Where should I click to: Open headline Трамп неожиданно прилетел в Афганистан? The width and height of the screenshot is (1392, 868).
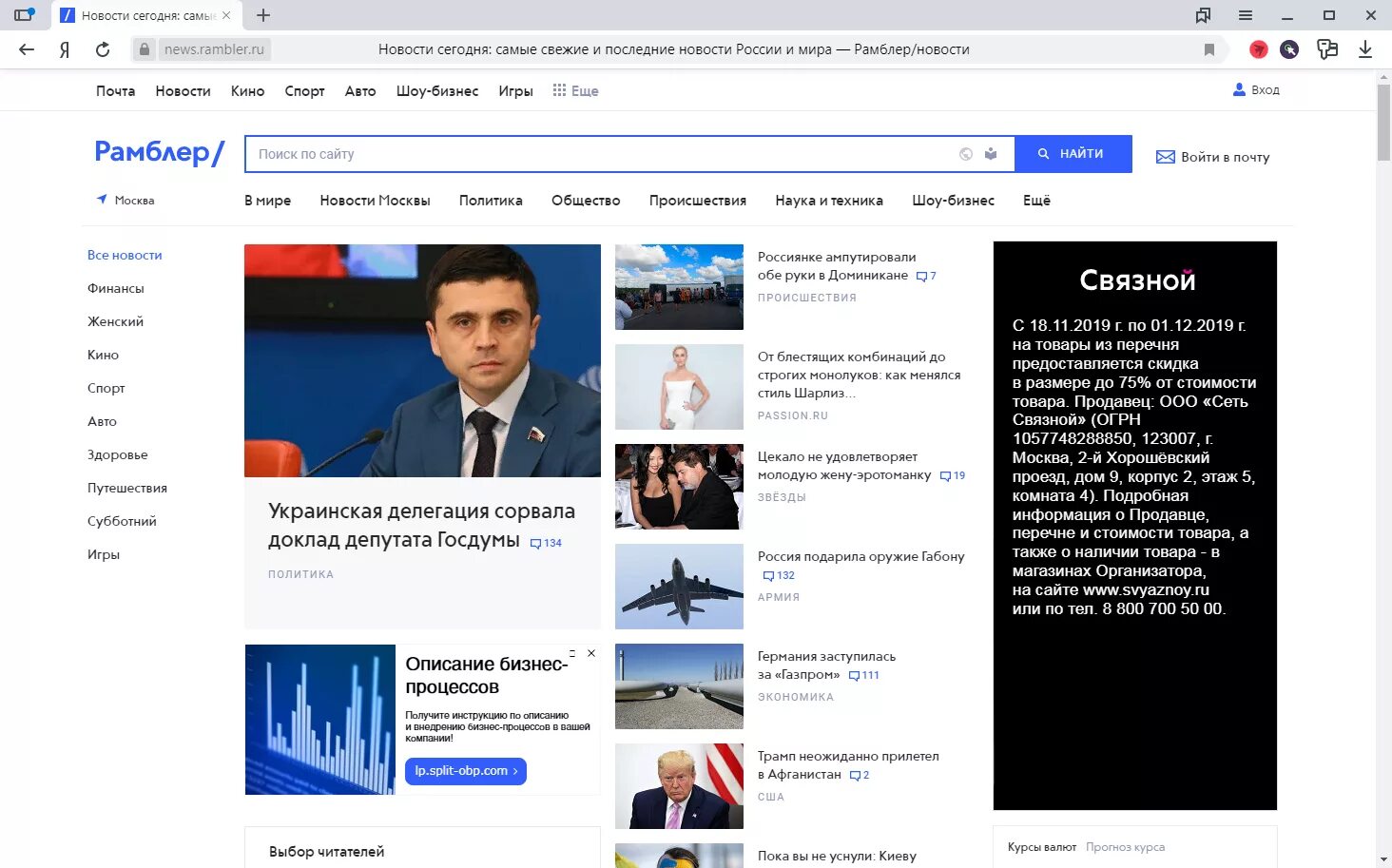tap(848, 765)
